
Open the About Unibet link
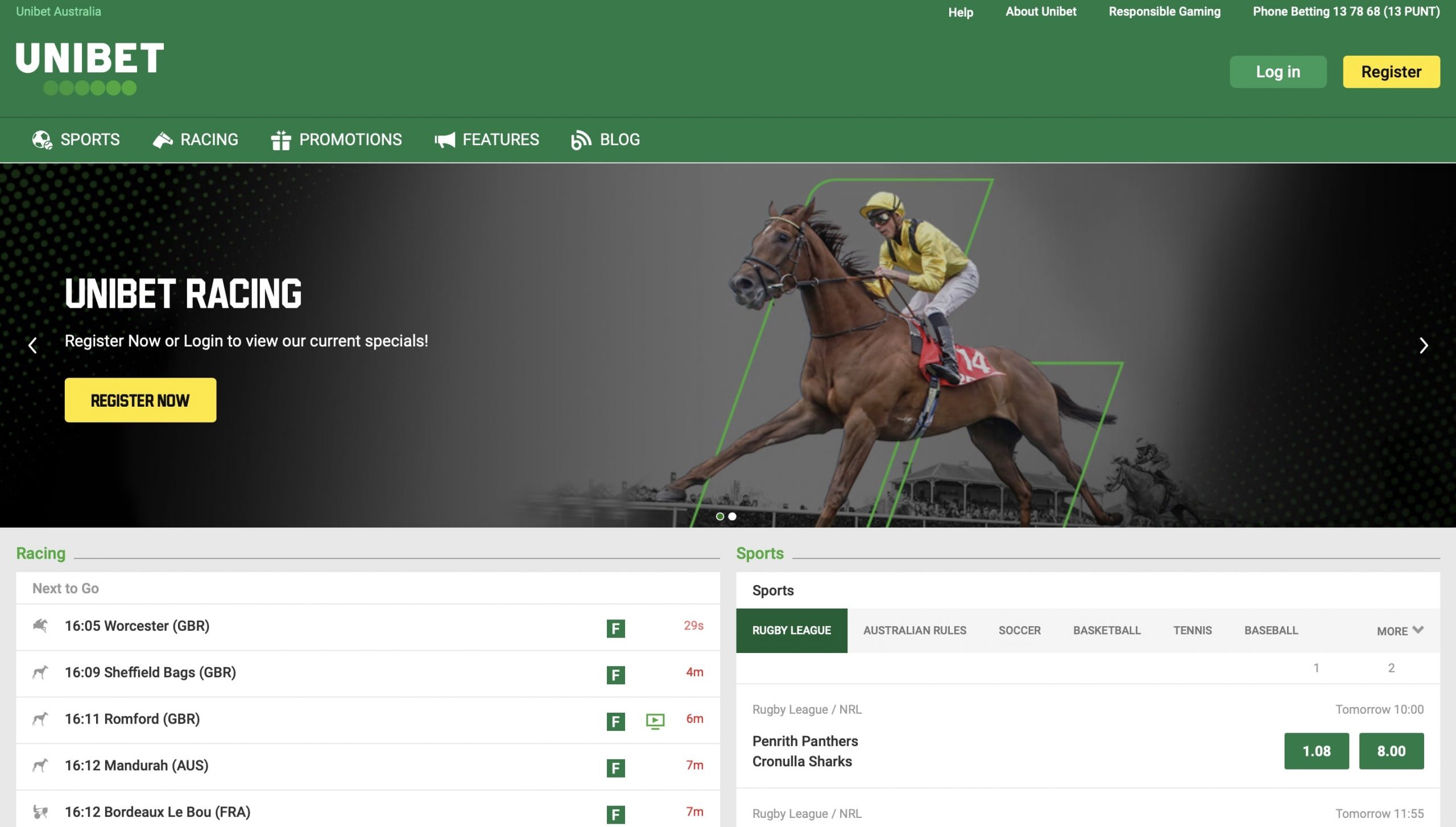click(1041, 11)
